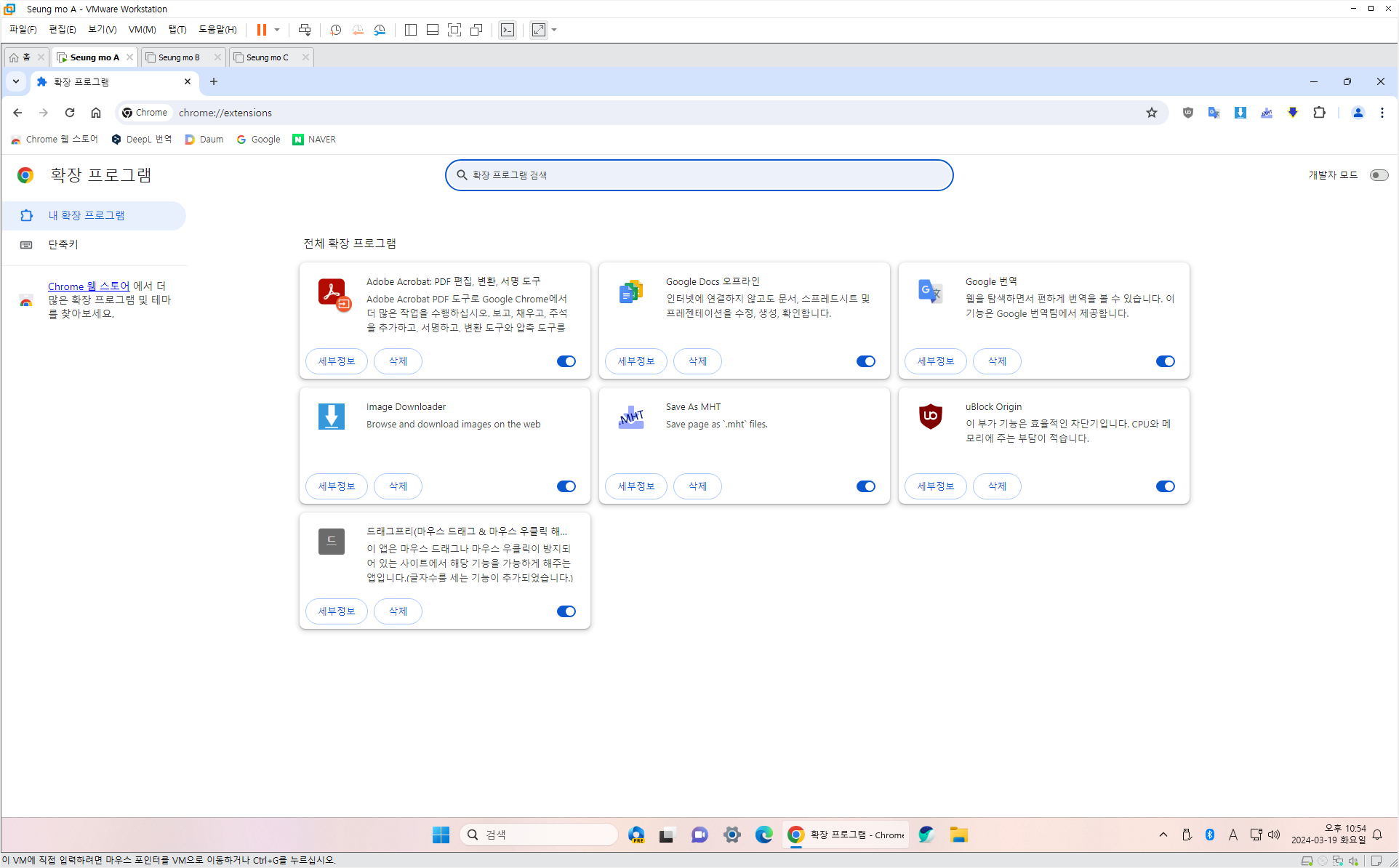Click the extension search field
The image size is (1399, 868).
click(699, 175)
